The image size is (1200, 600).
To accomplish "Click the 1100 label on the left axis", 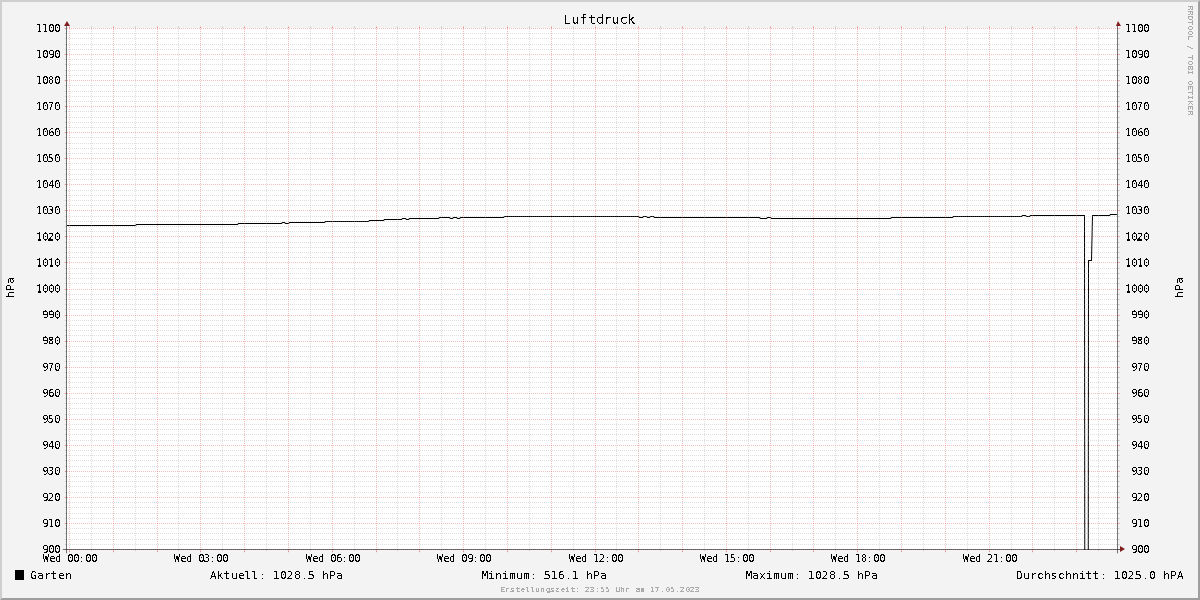I will (48, 28).
